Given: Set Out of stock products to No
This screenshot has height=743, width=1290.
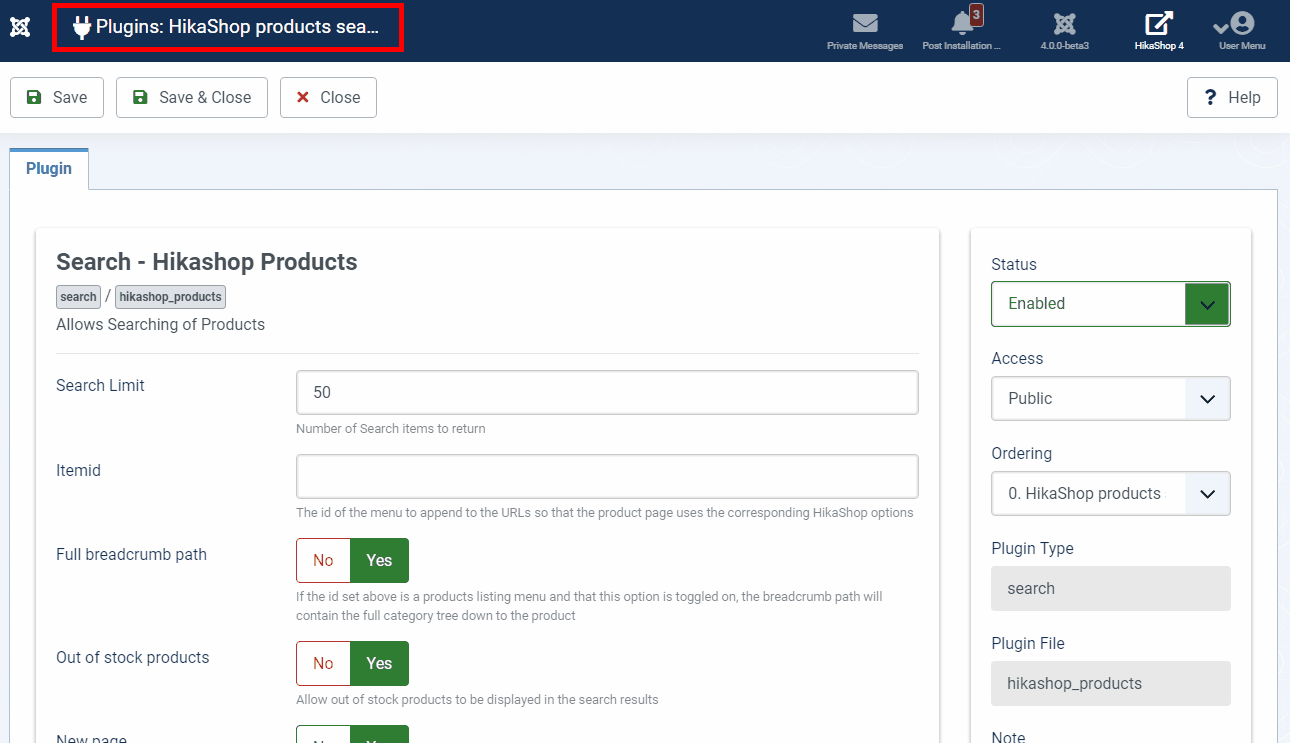Looking at the screenshot, I should (323, 663).
